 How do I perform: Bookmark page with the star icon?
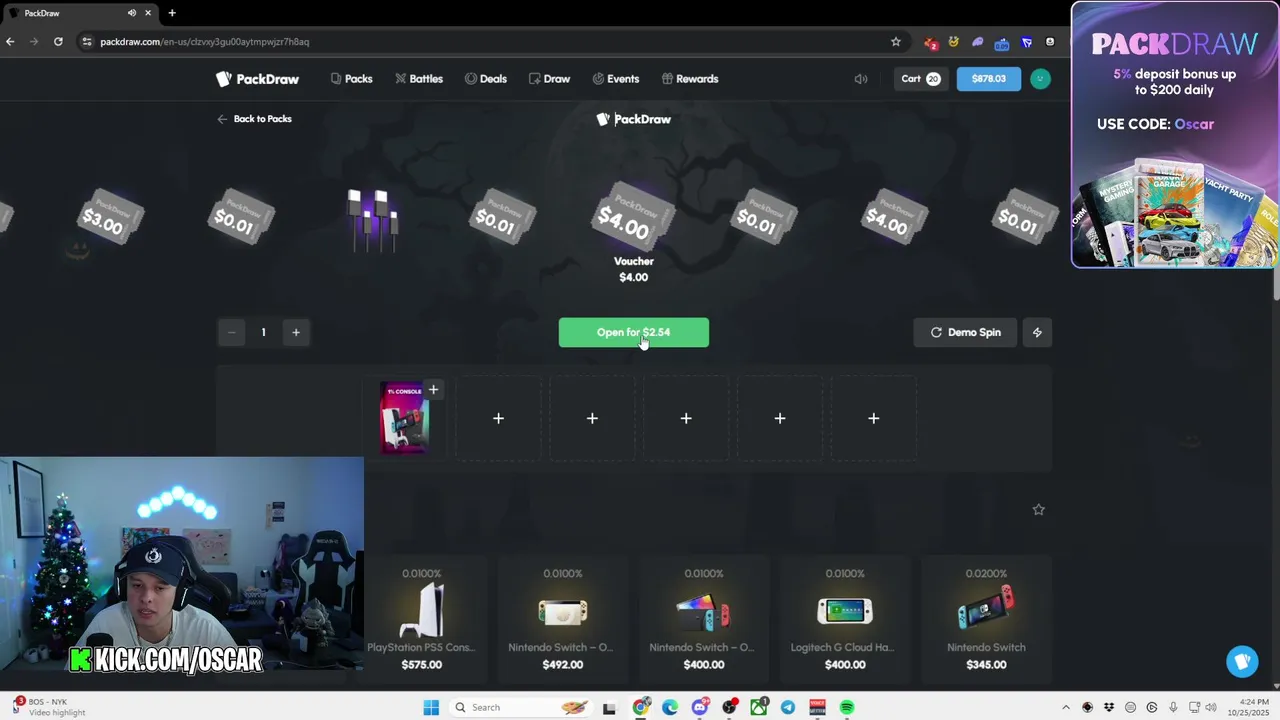pos(896,42)
